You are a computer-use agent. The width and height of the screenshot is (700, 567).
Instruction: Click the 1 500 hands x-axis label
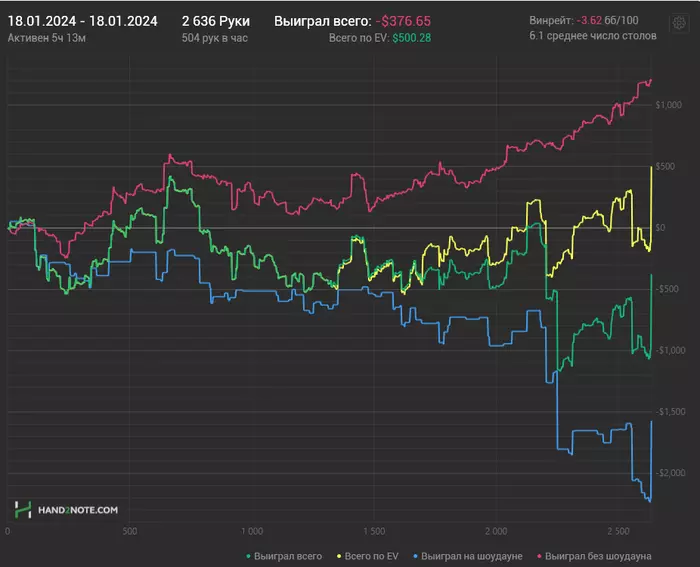pos(374,531)
